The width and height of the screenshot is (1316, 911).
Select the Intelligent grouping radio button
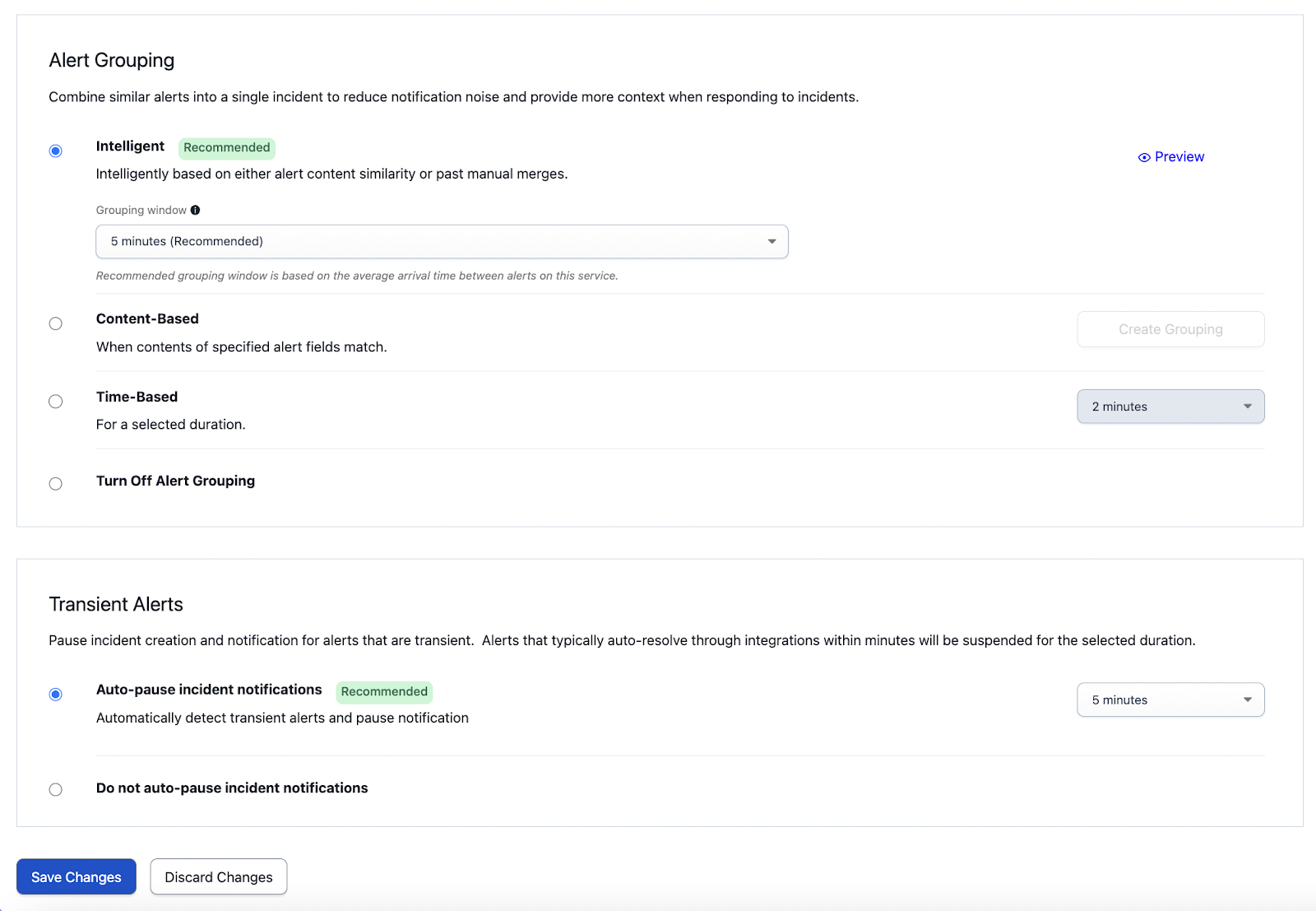[x=55, y=151]
